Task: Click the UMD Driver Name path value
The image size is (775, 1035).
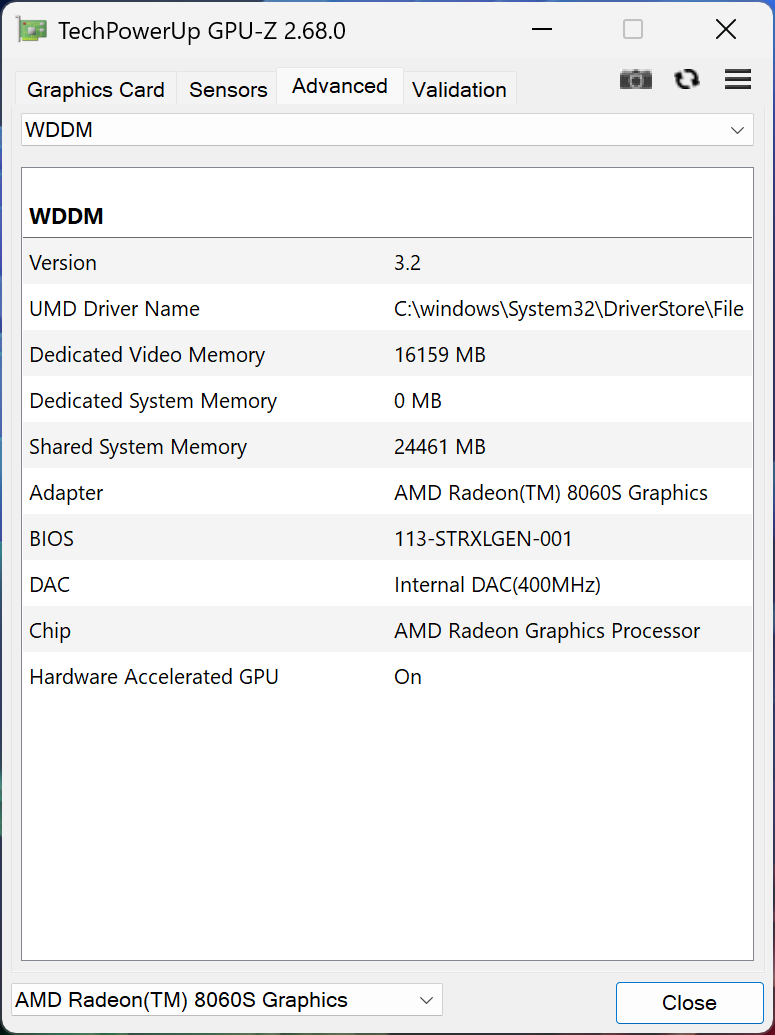Action: point(568,309)
